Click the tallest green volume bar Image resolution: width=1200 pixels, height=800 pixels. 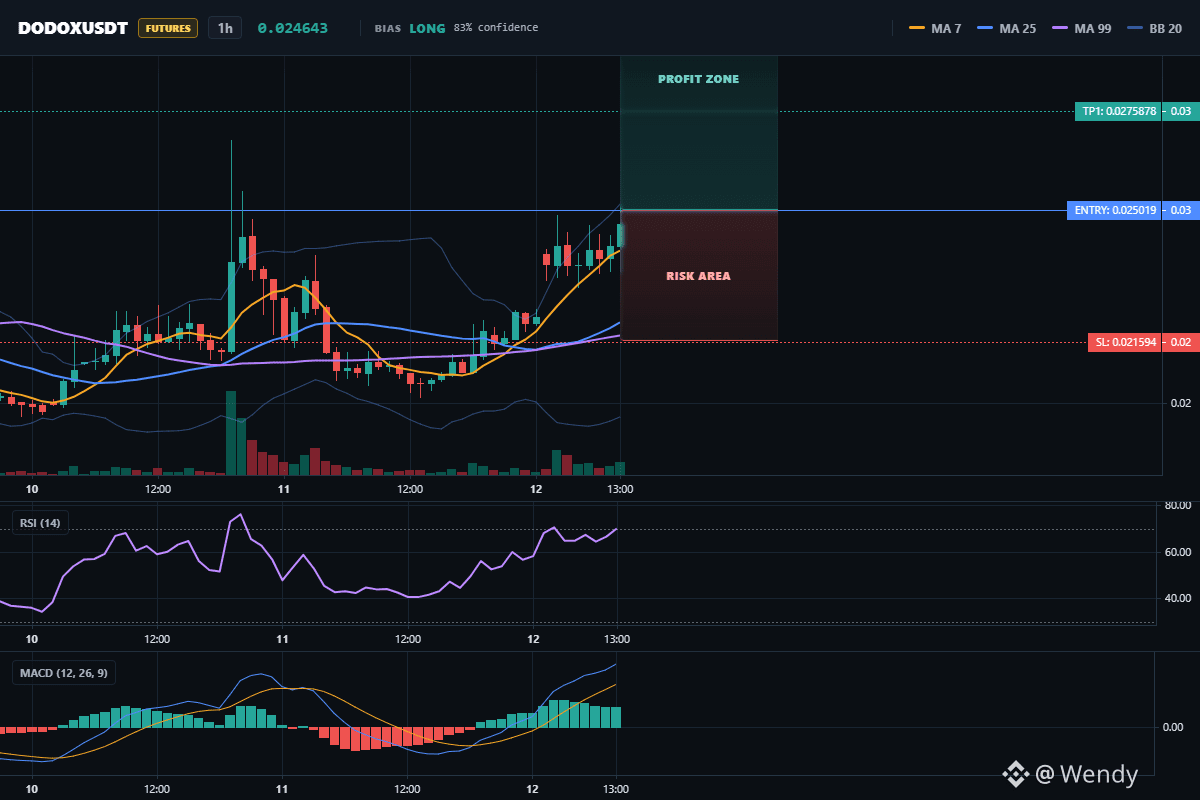coord(231,433)
